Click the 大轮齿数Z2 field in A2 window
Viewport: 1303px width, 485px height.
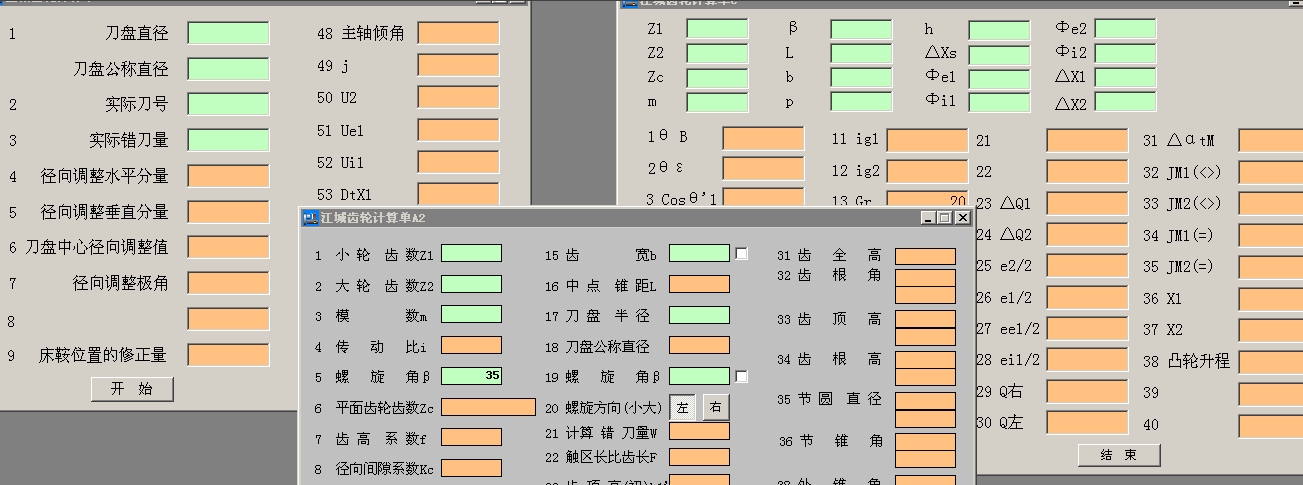point(471,285)
